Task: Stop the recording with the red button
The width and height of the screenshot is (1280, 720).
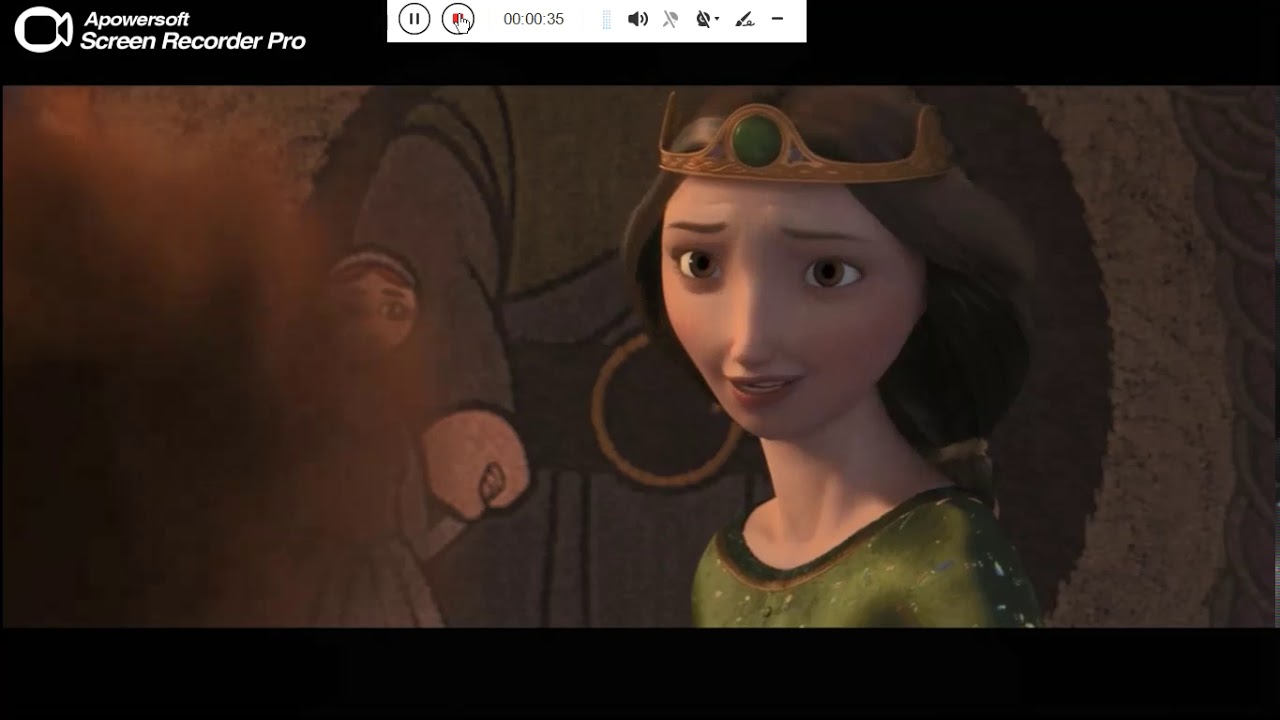Action: coord(458,19)
